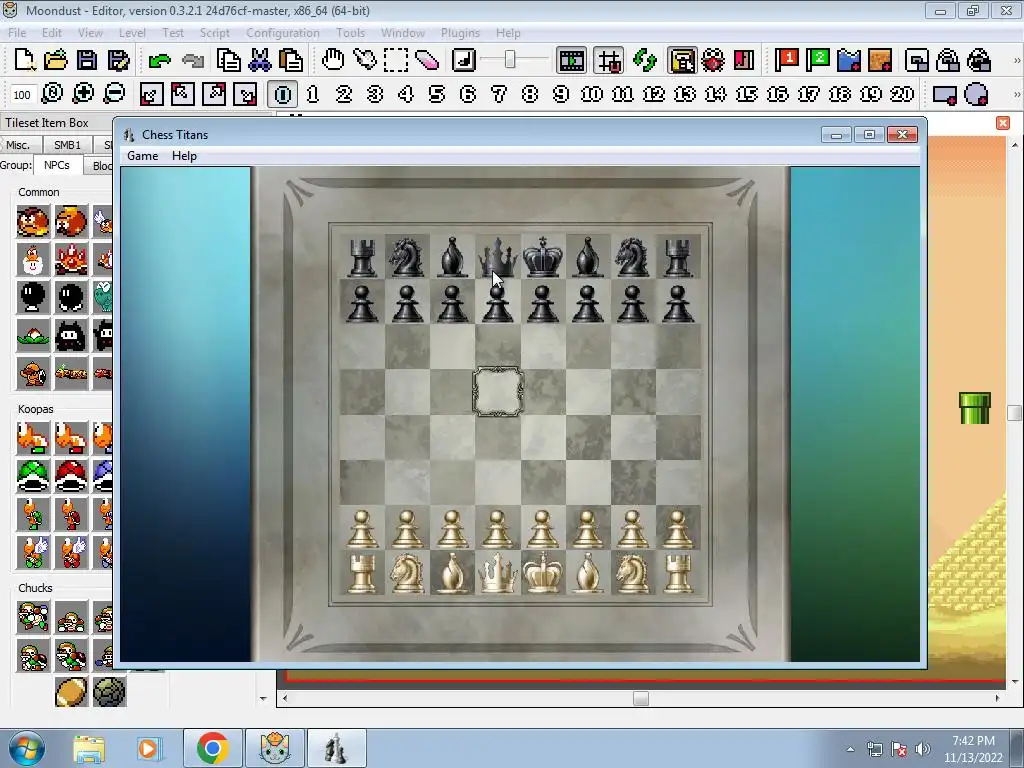Click the white queen chess piece
The width and height of the screenshot is (1024, 768).
pos(498,573)
